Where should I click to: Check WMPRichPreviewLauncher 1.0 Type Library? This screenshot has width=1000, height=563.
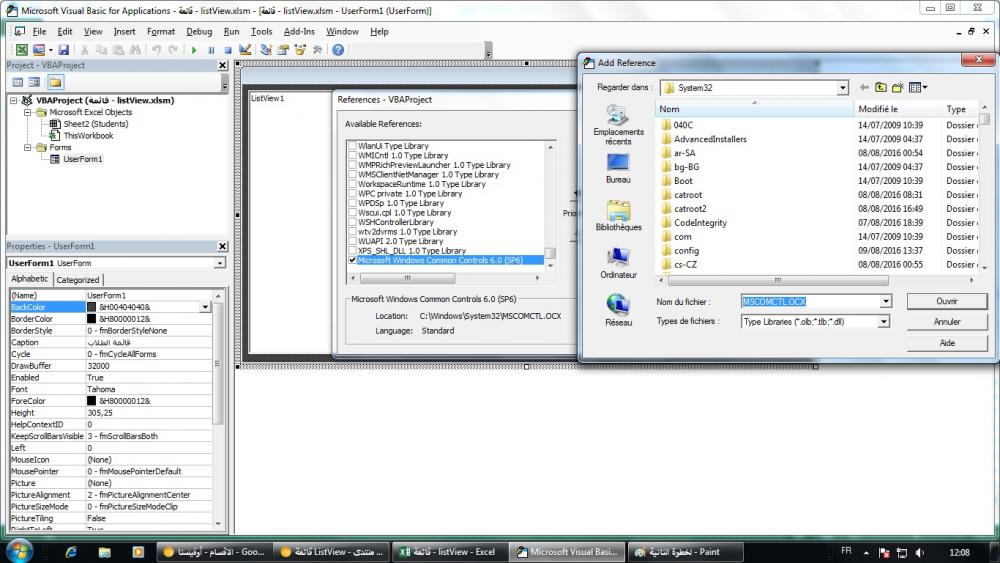pos(353,165)
